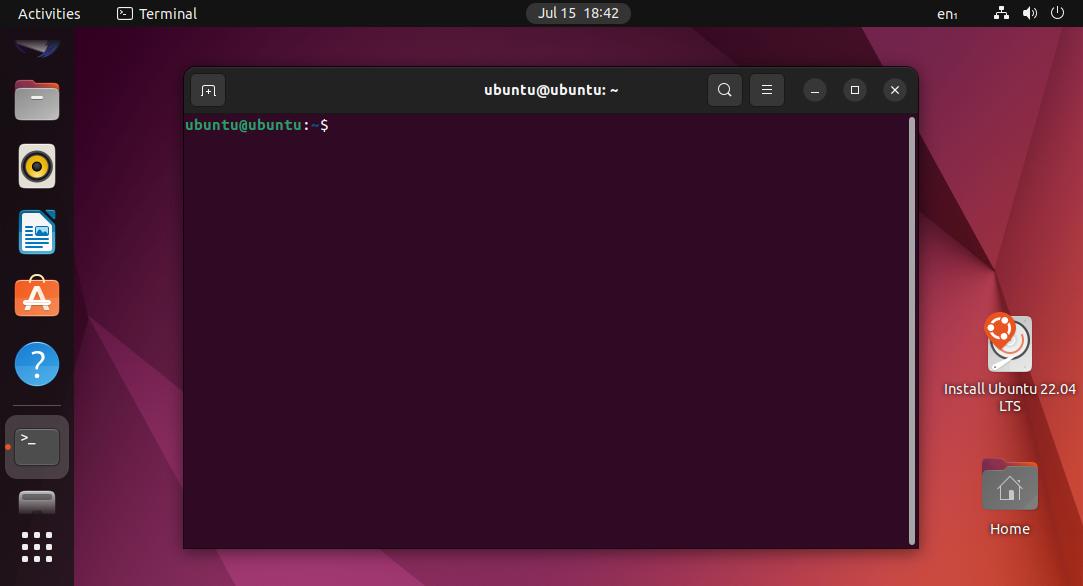This screenshot has width=1083, height=586.
Task: Launch LibreOffice Writer from the dock
Action: tap(37, 232)
